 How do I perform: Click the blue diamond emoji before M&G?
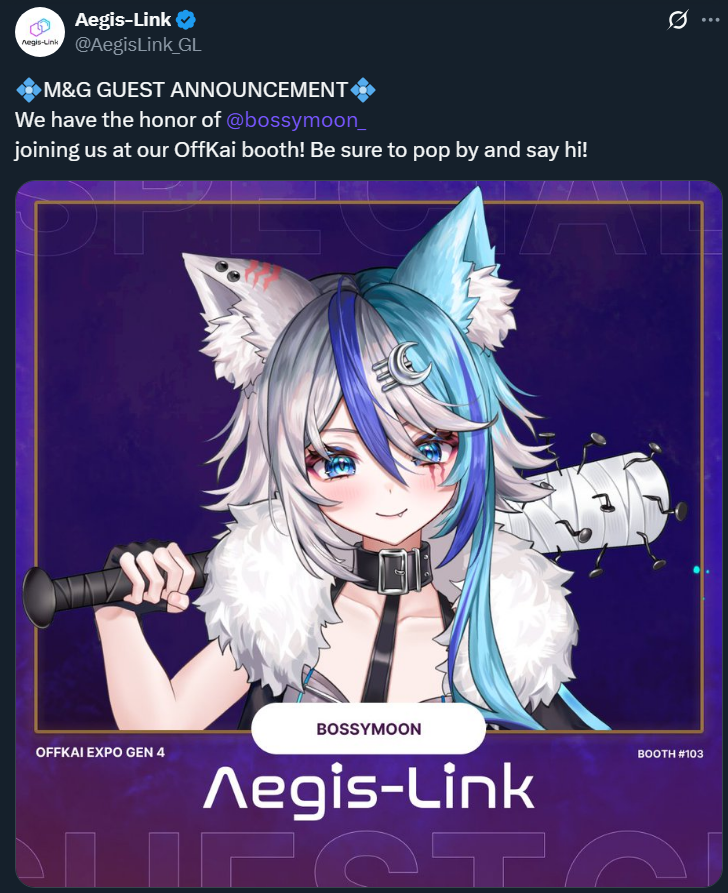click(28, 90)
